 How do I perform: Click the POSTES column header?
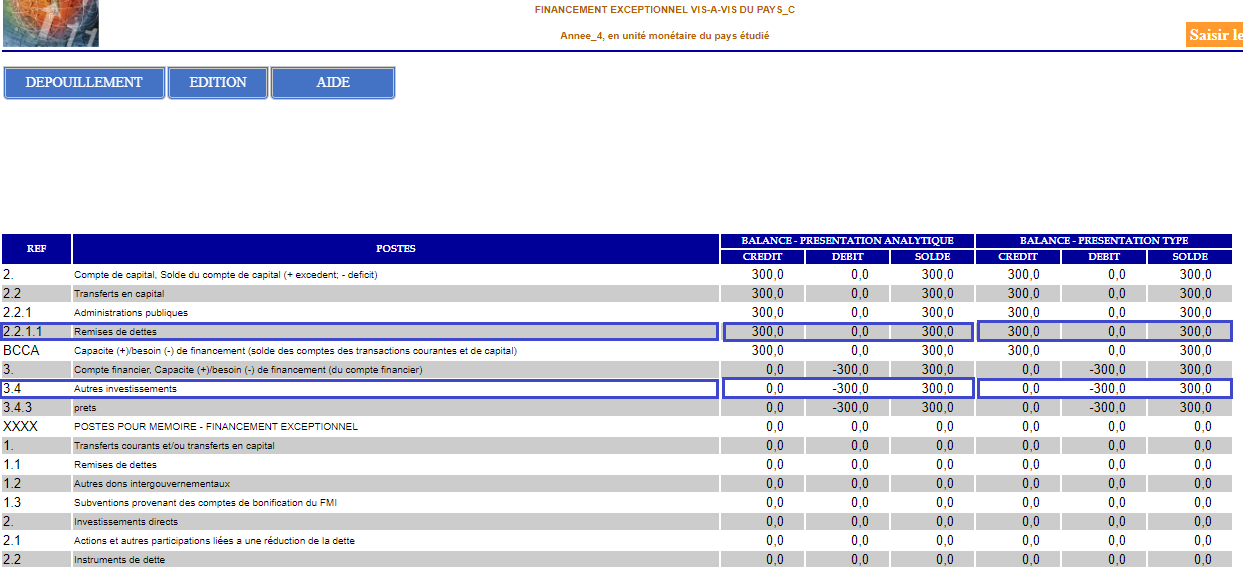click(x=395, y=249)
